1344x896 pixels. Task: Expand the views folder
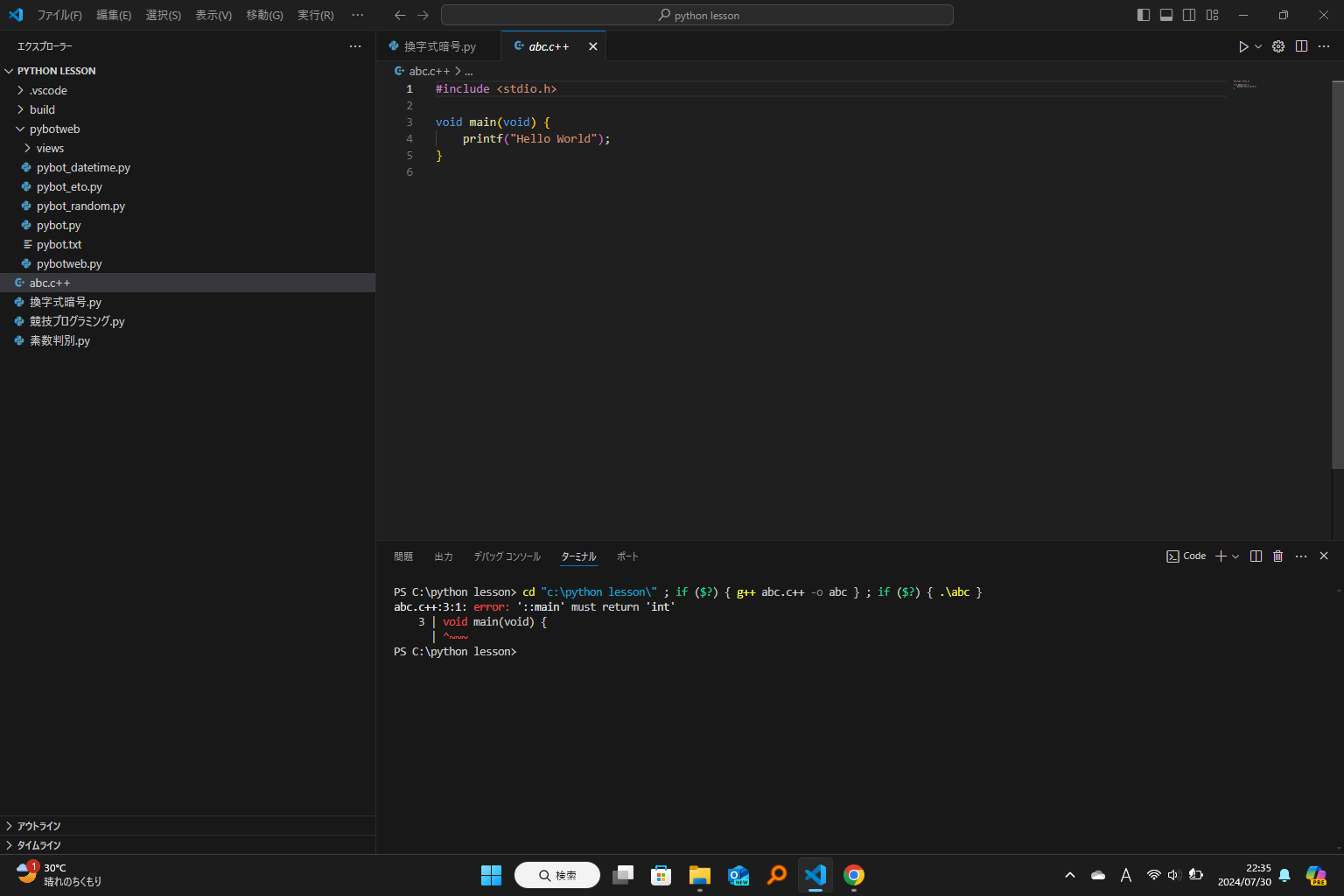(x=188, y=148)
